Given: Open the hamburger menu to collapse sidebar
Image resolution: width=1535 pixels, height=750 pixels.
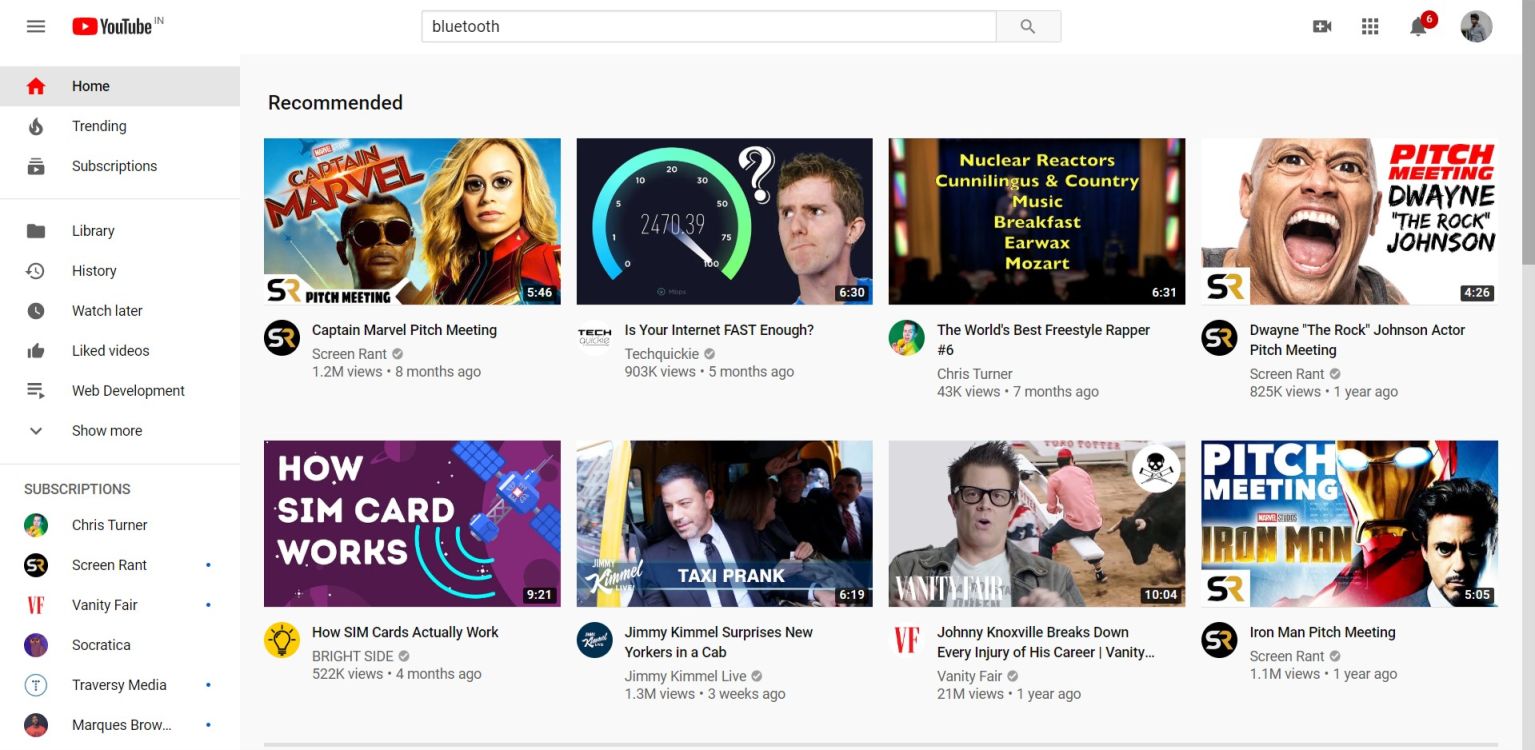Looking at the screenshot, I should tap(34, 26).
